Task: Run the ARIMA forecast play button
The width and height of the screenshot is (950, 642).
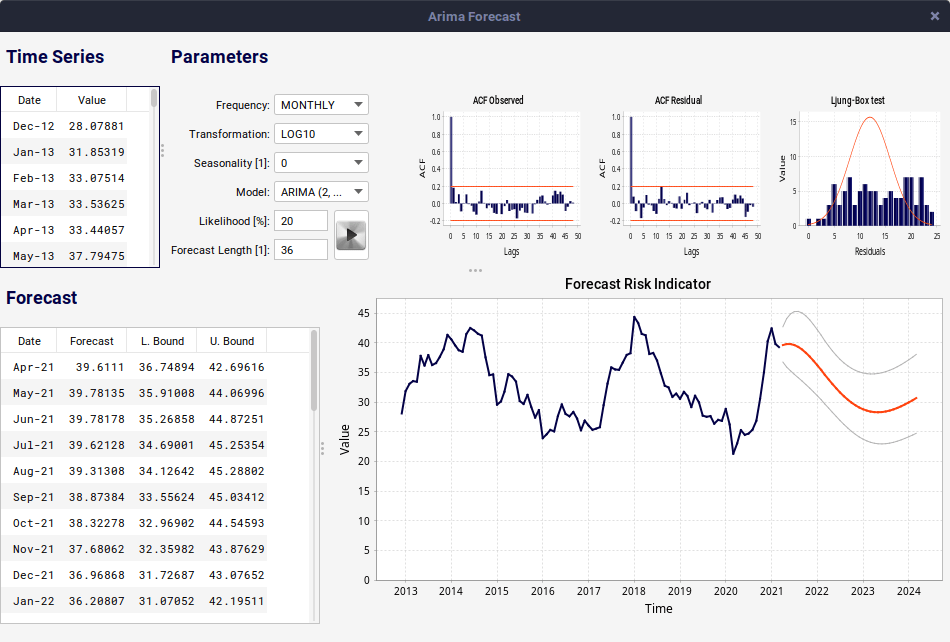Action: (351, 236)
